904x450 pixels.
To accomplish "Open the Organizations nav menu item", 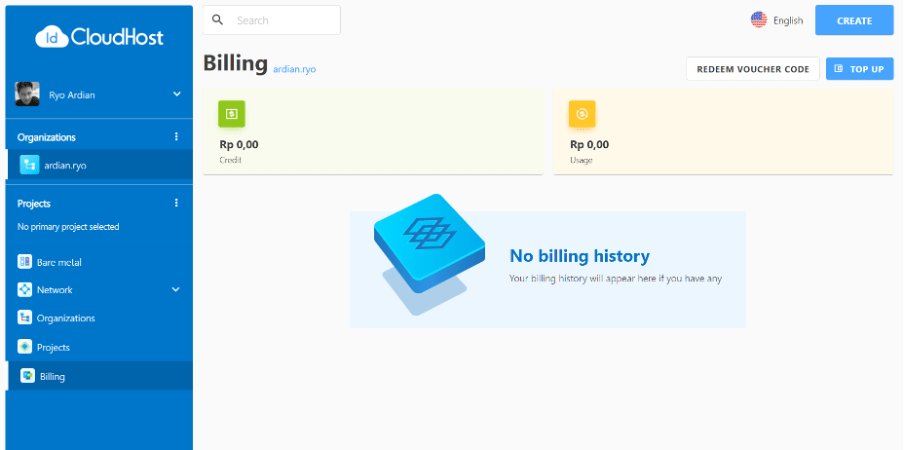I will pyautogui.click(x=99, y=318).
